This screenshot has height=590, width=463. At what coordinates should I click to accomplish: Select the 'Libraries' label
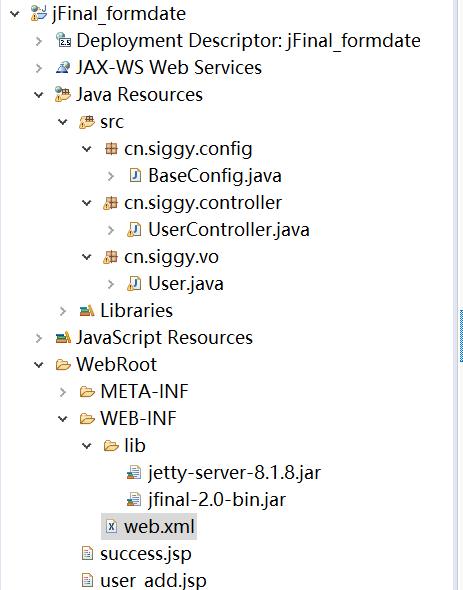[x=137, y=311]
